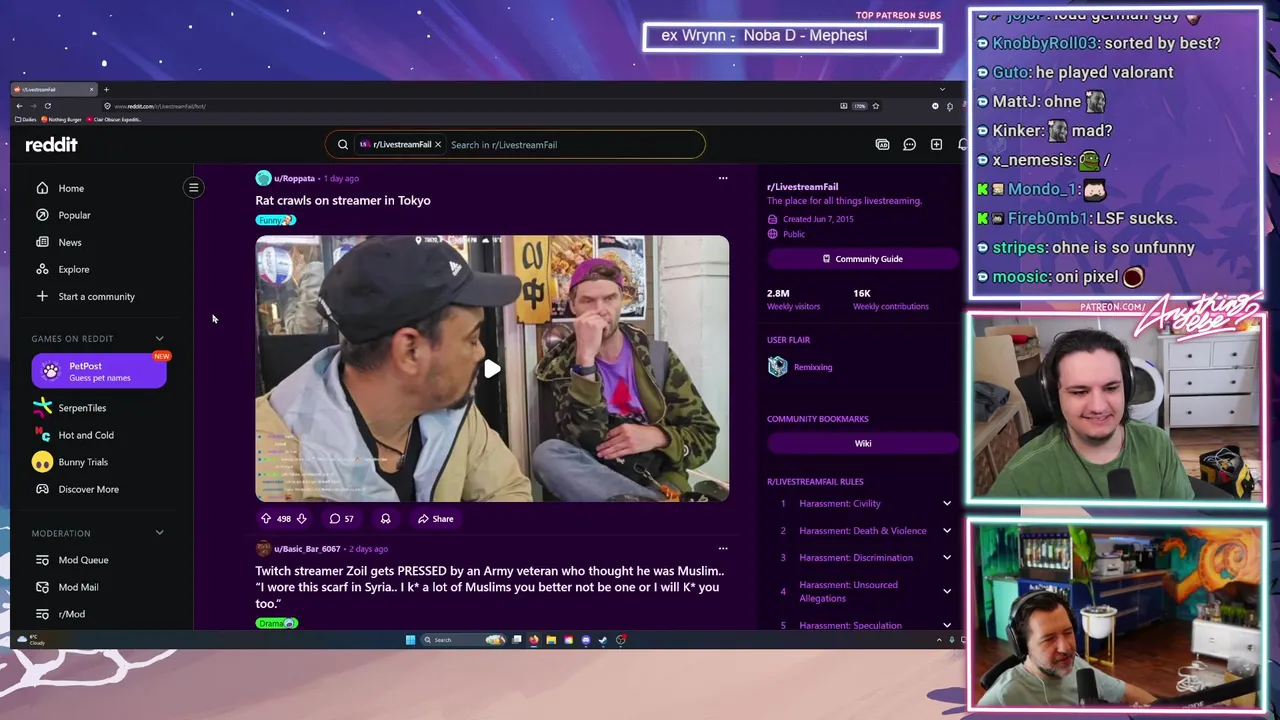Collapse the Games on Reddit section
The height and width of the screenshot is (720, 1280).
(x=159, y=339)
